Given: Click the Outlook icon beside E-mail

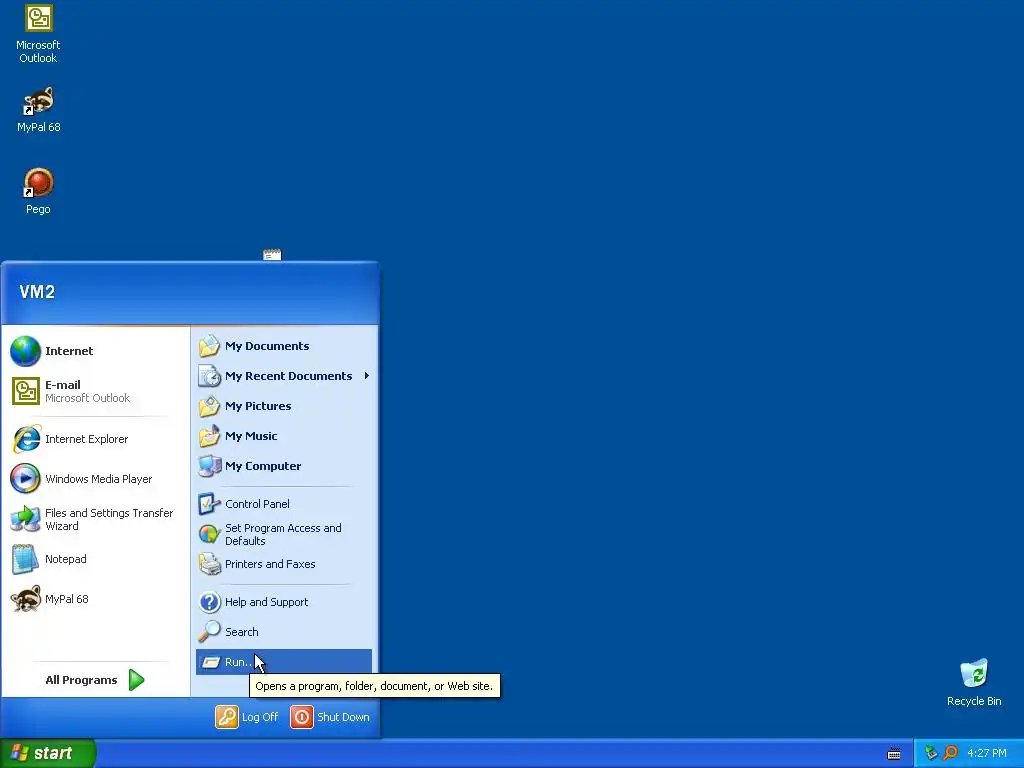Looking at the screenshot, I should pyautogui.click(x=25, y=391).
